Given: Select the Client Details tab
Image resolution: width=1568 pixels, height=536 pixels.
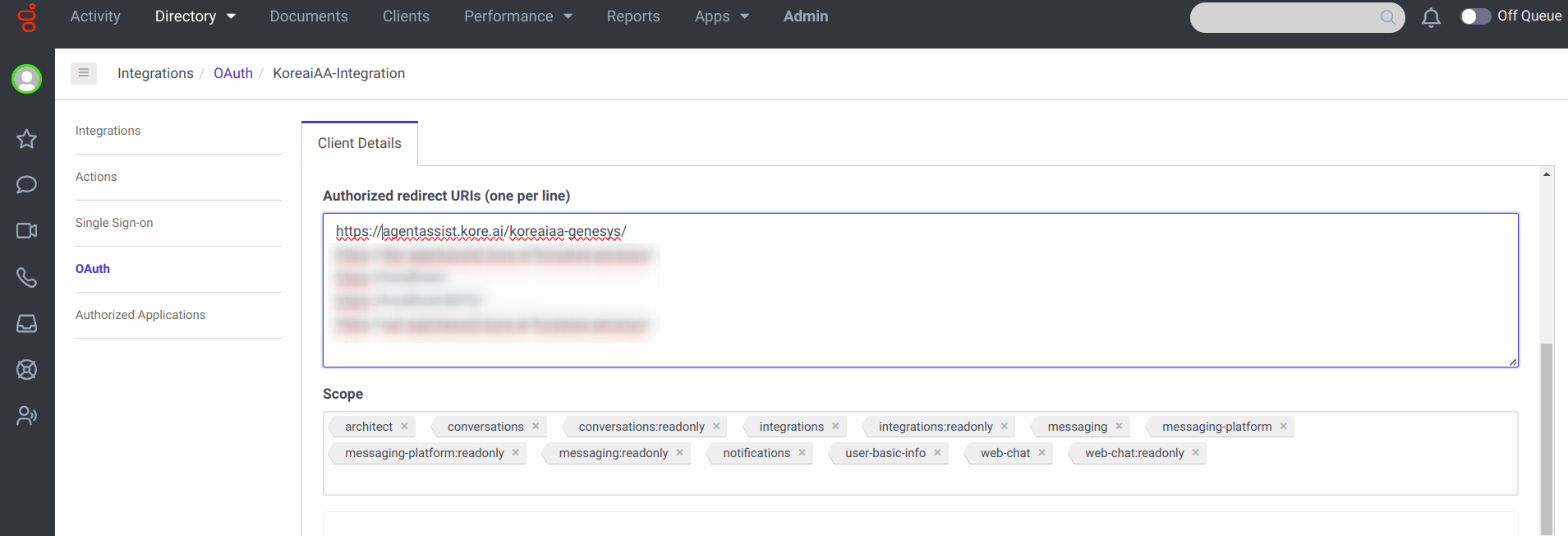Looking at the screenshot, I should pyautogui.click(x=360, y=143).
